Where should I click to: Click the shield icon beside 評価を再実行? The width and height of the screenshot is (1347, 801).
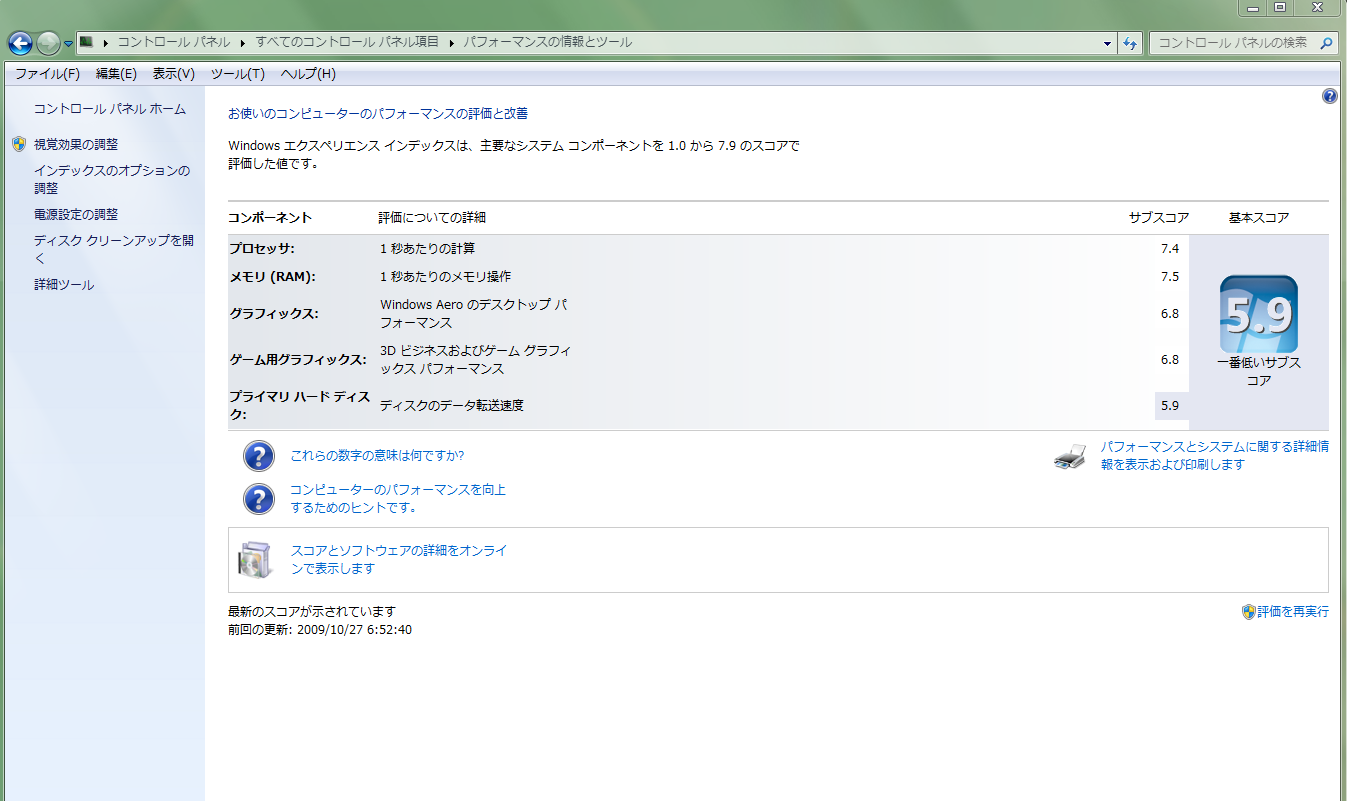pos(1248,611)
